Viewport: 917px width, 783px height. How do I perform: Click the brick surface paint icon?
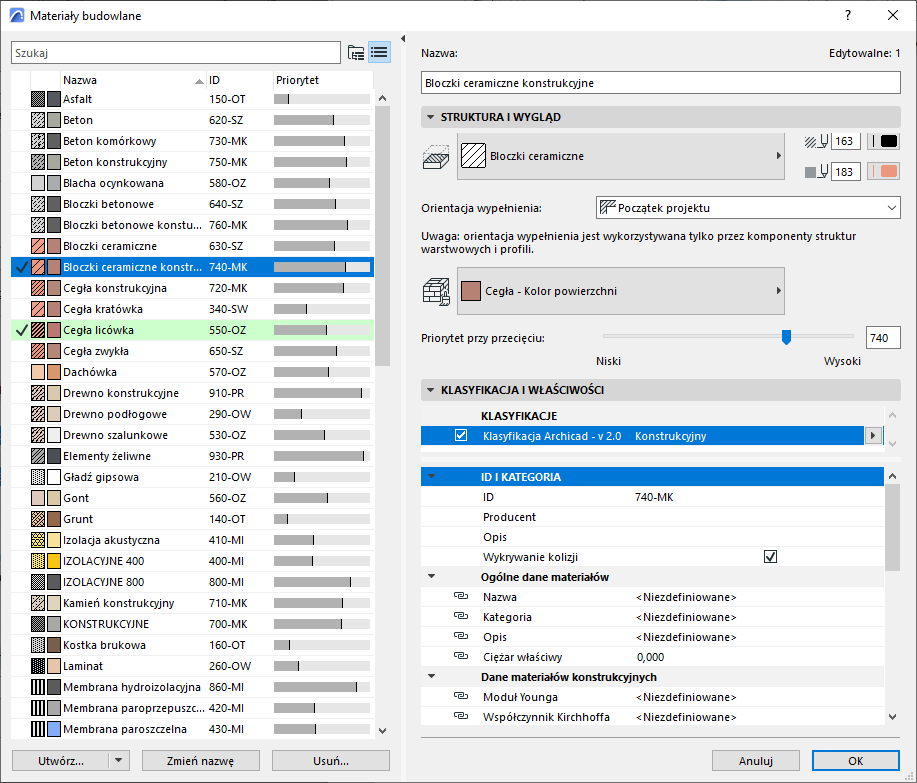tap(436, 291)
